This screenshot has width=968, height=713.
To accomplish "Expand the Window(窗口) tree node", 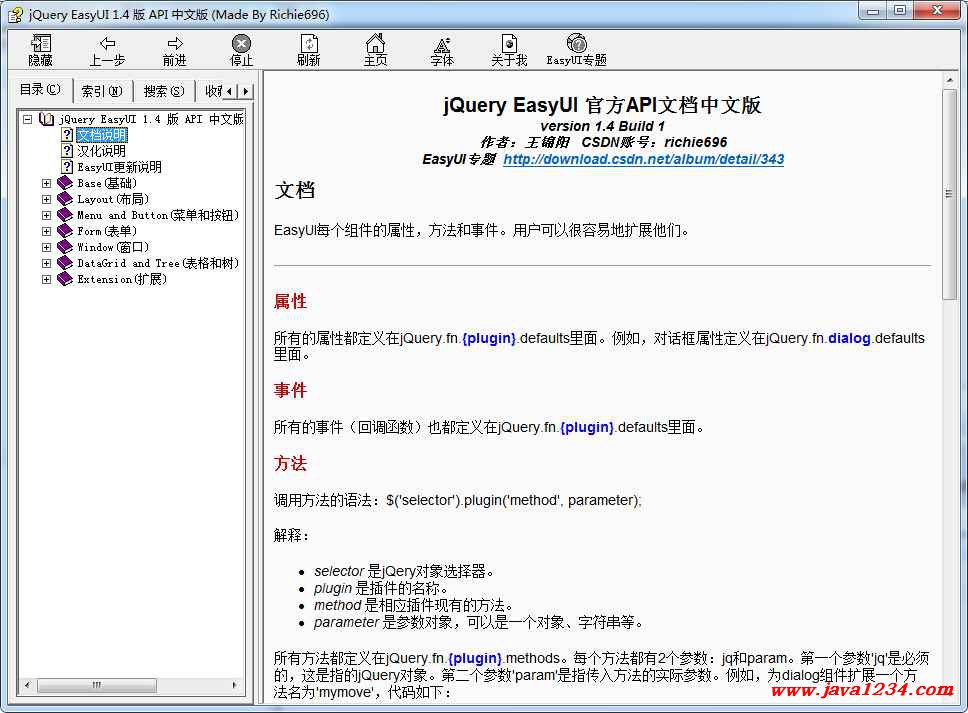I will pos(46,248).
